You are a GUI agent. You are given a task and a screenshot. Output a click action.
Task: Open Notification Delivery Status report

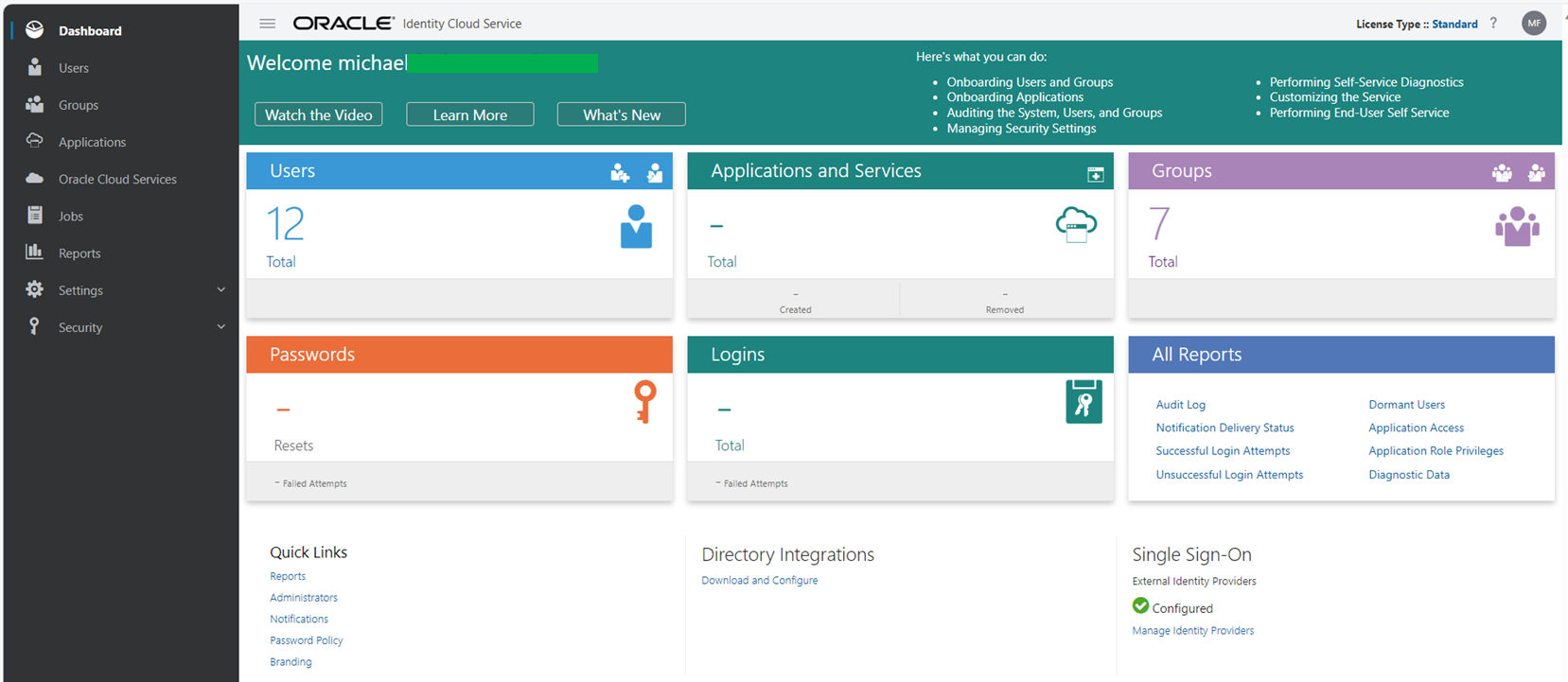click(1224, 428)
